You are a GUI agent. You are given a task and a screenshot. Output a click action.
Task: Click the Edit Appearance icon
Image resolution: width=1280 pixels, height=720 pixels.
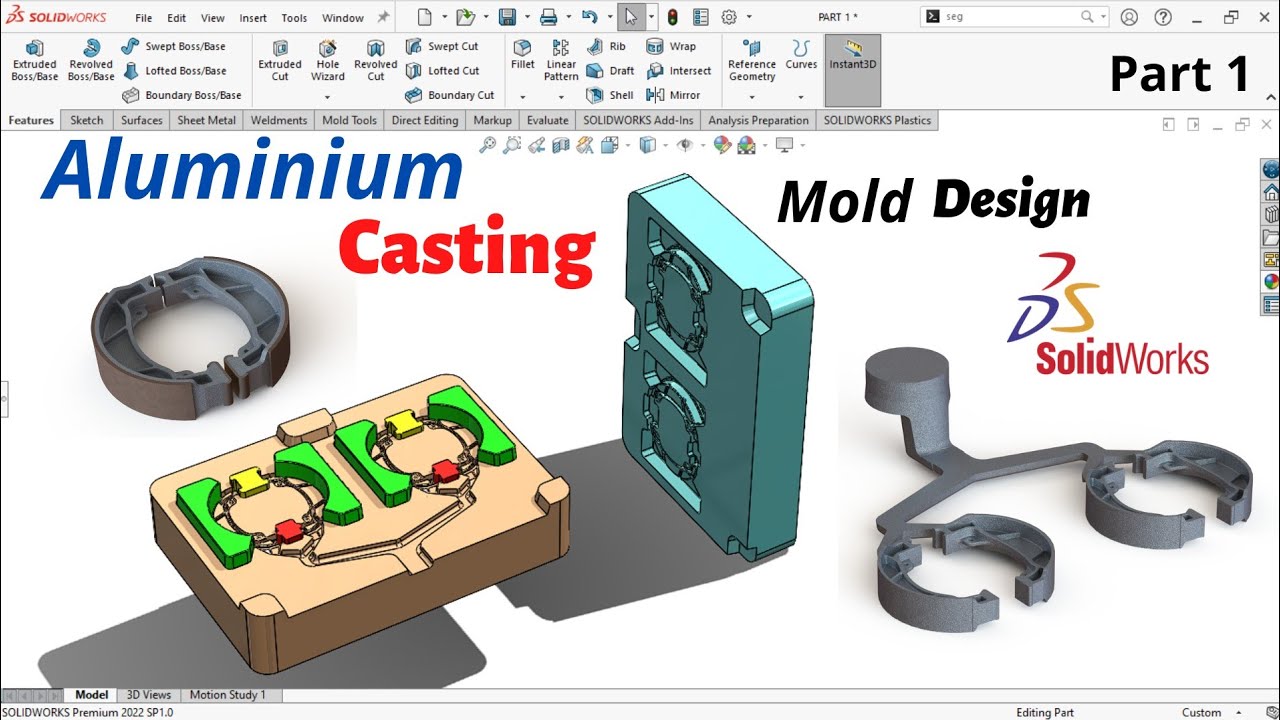coord(722,145)
